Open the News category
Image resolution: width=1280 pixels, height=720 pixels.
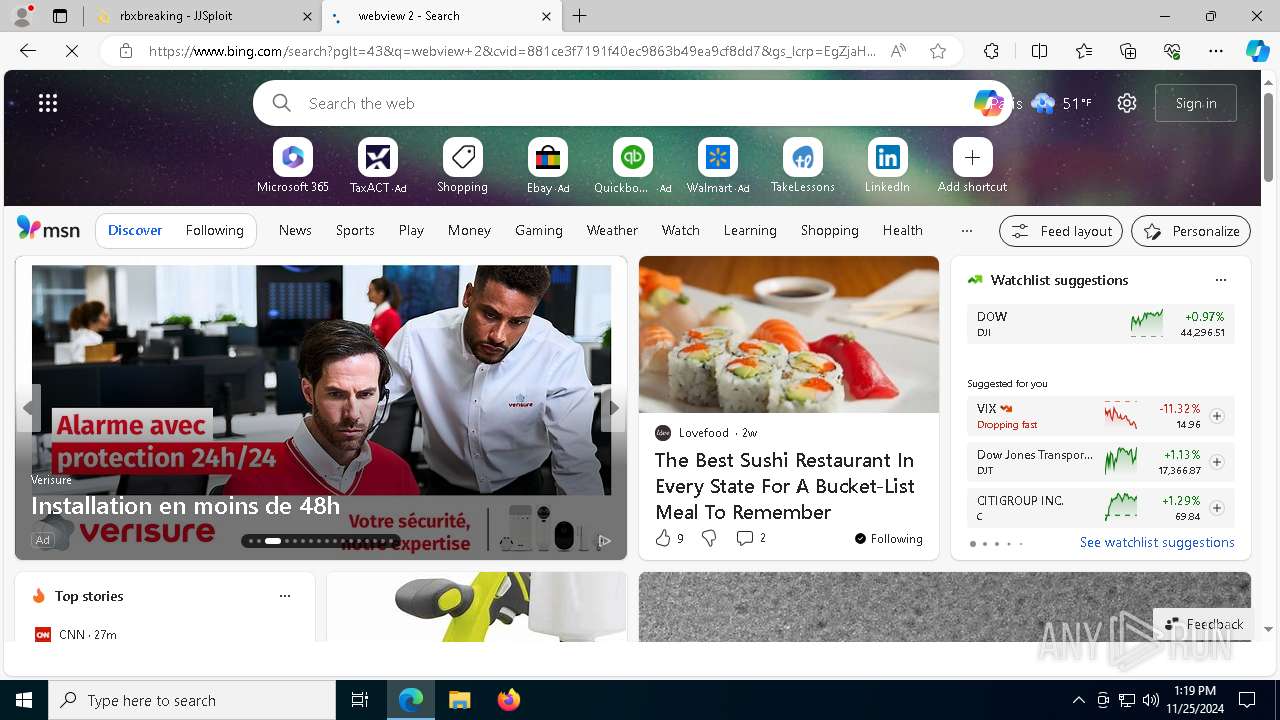click(x=295, y=230)
